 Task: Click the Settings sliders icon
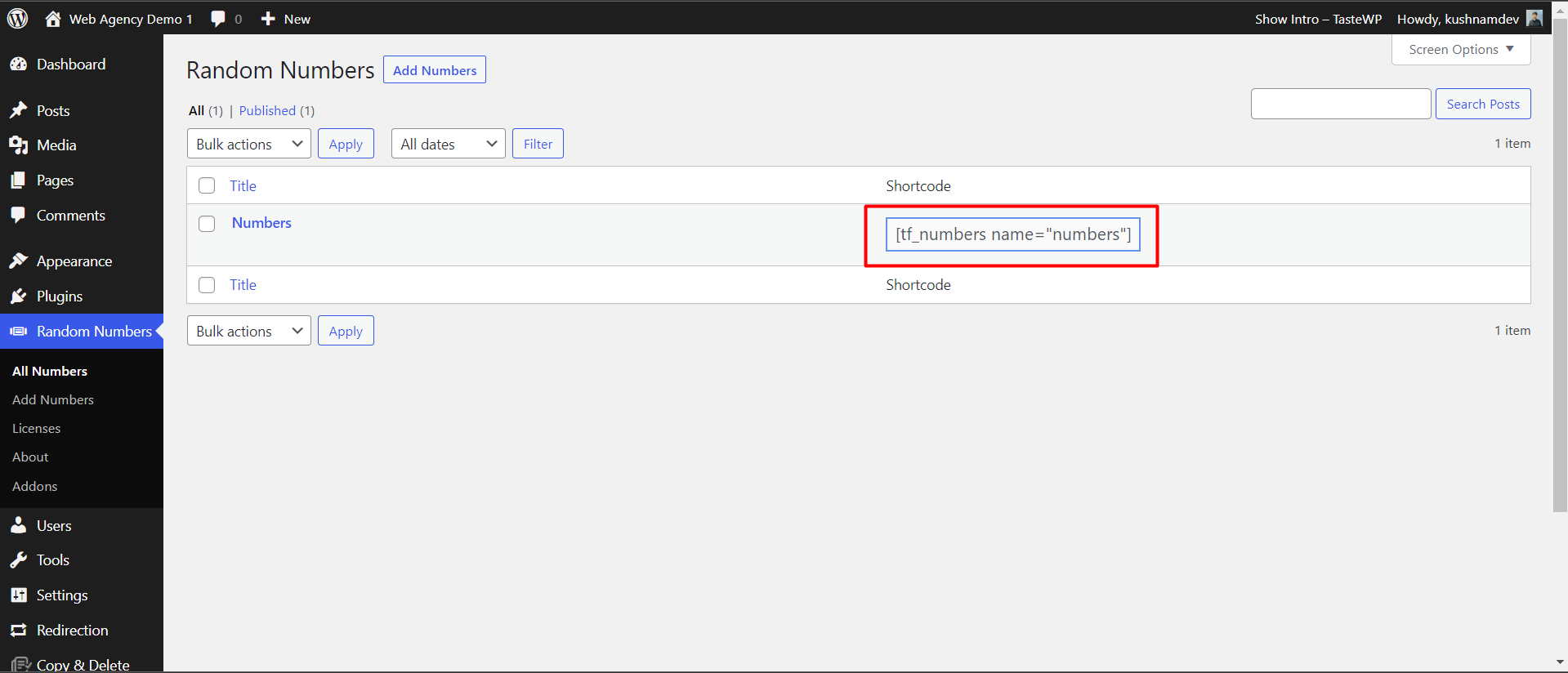[x=19, y=595]
